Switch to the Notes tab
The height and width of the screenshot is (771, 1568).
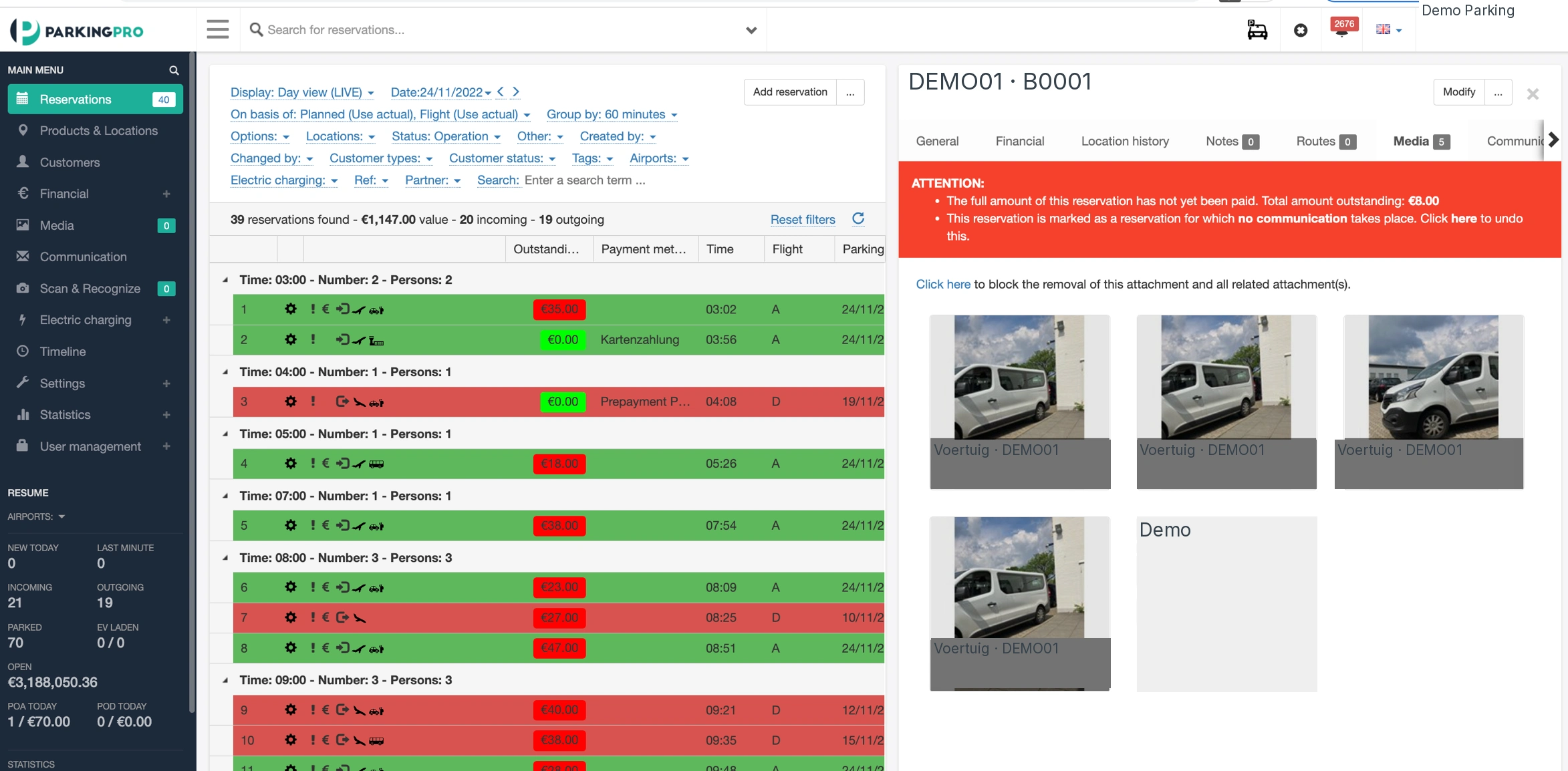click(1232, 141)
